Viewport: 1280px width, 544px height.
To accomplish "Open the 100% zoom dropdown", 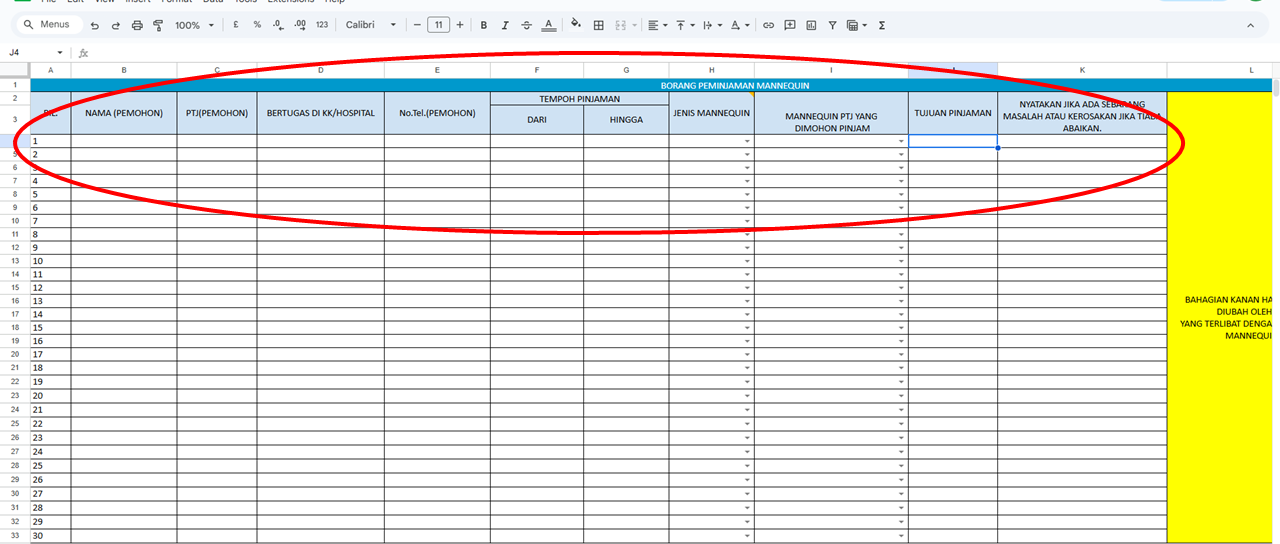I will coord(192,25).
